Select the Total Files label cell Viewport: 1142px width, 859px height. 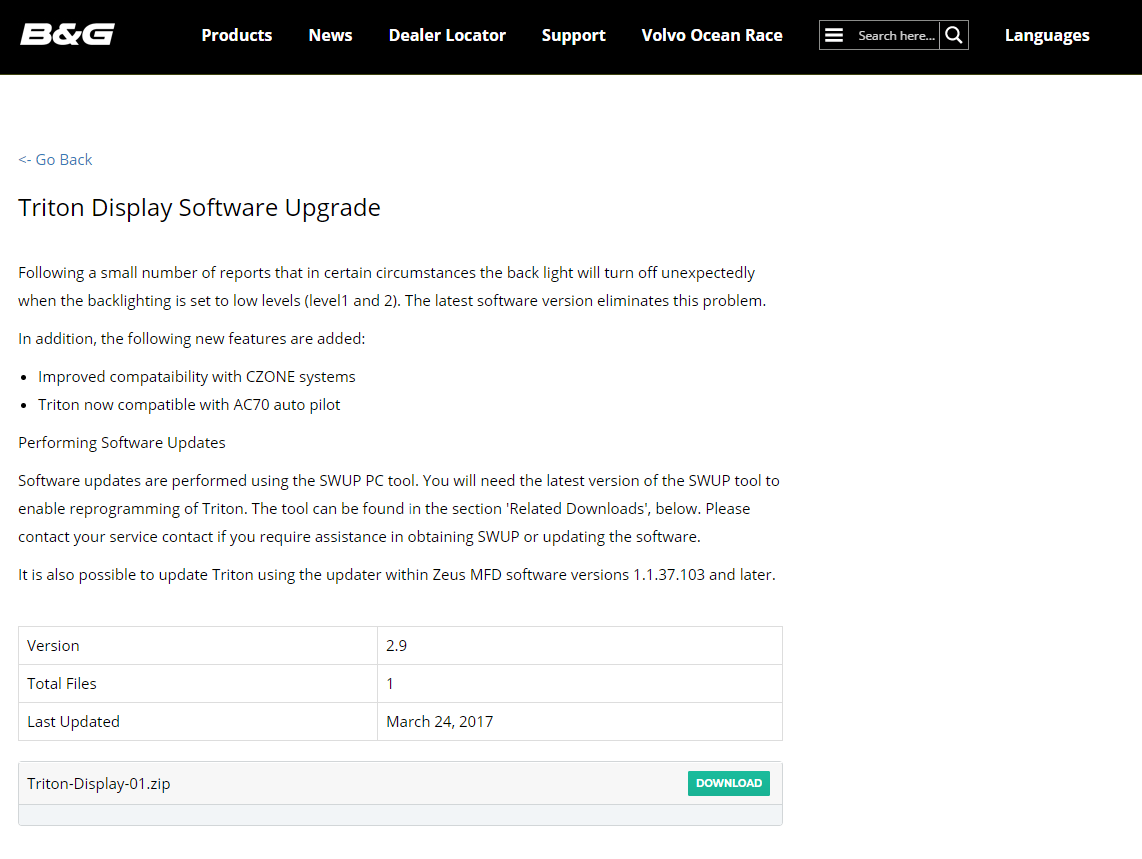197,683
